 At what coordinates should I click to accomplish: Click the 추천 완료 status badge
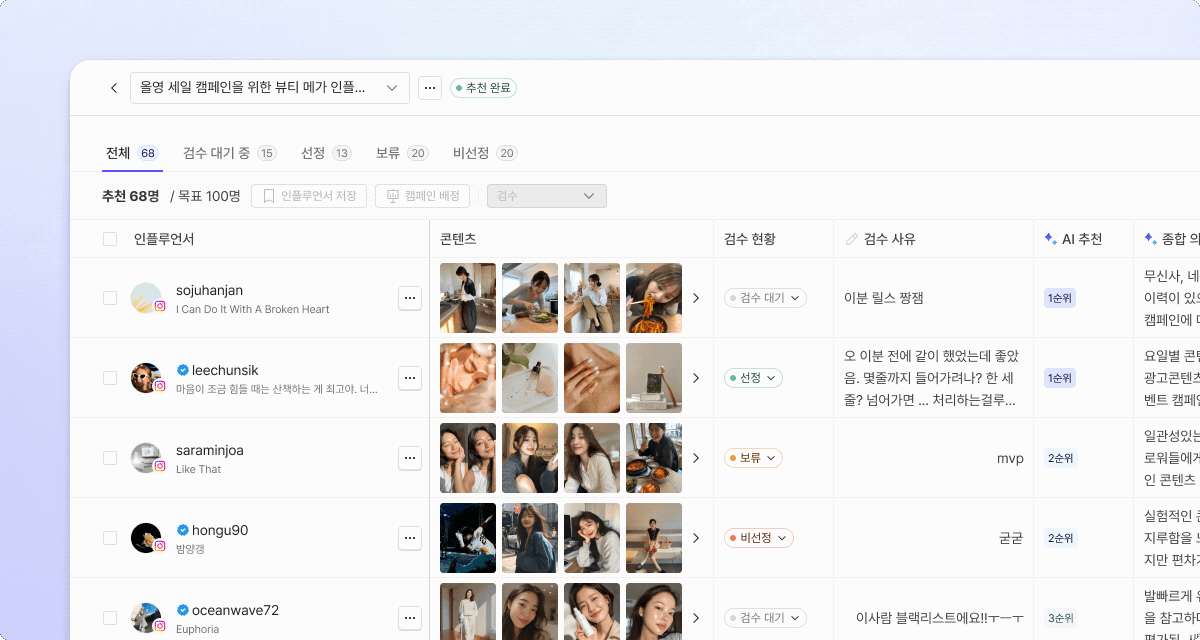click(483, 88)
